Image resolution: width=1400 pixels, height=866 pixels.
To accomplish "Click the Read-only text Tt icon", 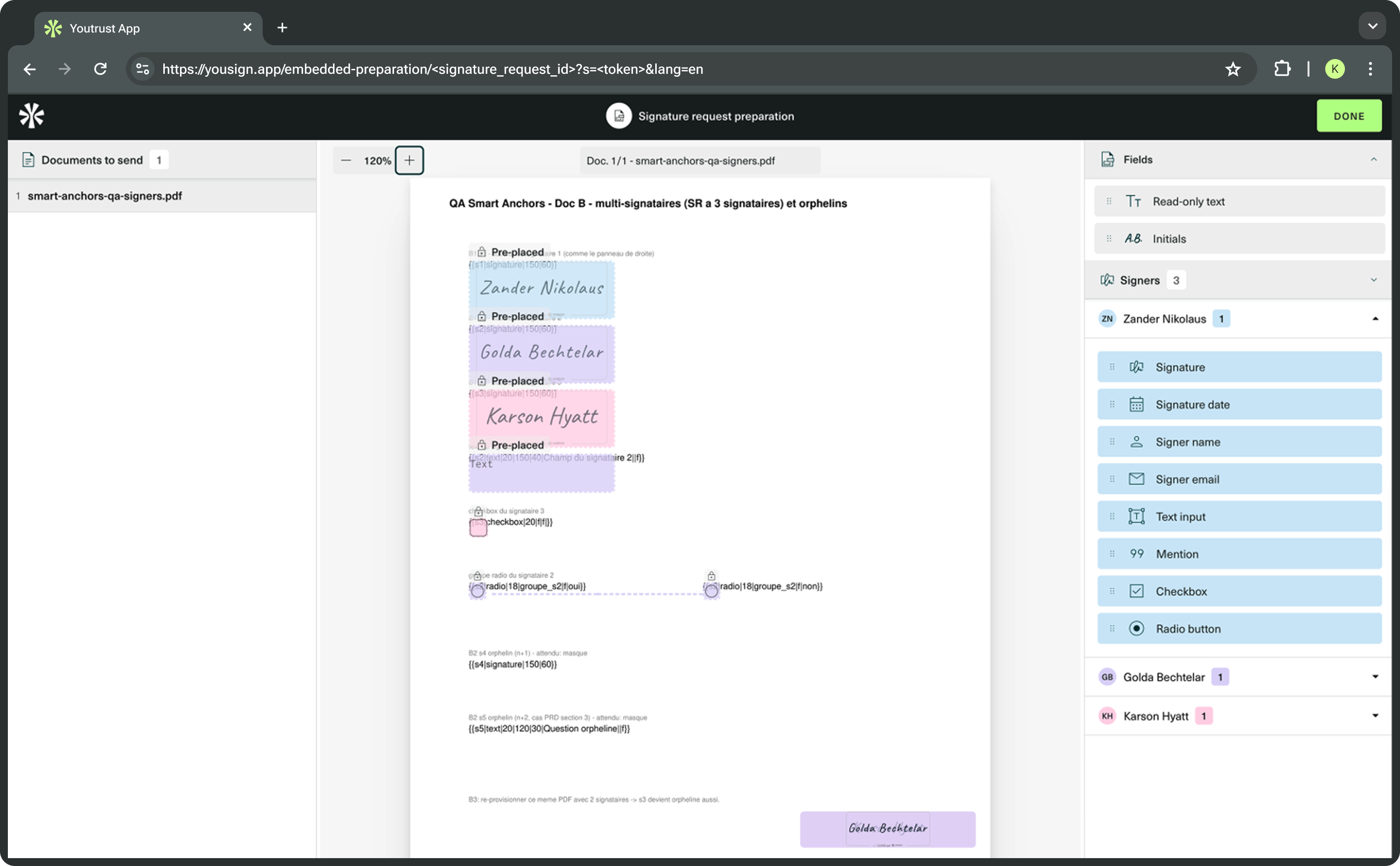I will [x=1133, y=202].
